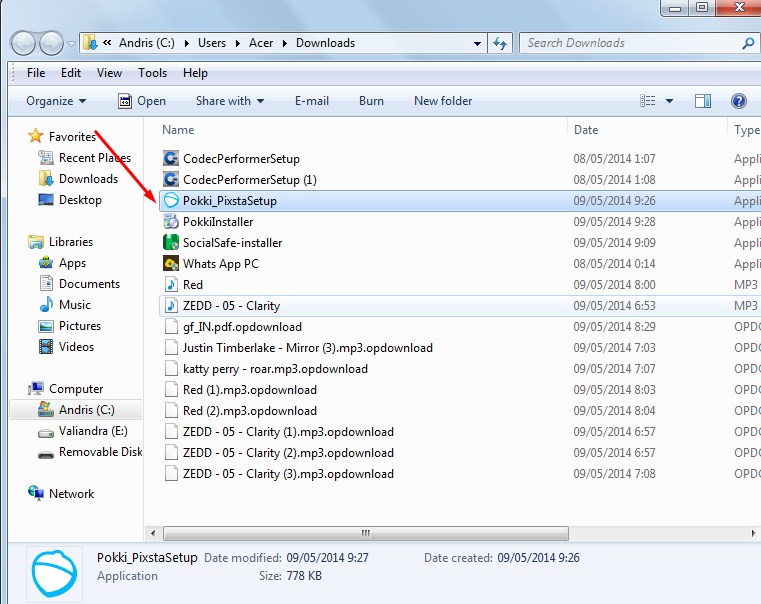Show hidden breadcrumb path chevrons

[107, 43]
